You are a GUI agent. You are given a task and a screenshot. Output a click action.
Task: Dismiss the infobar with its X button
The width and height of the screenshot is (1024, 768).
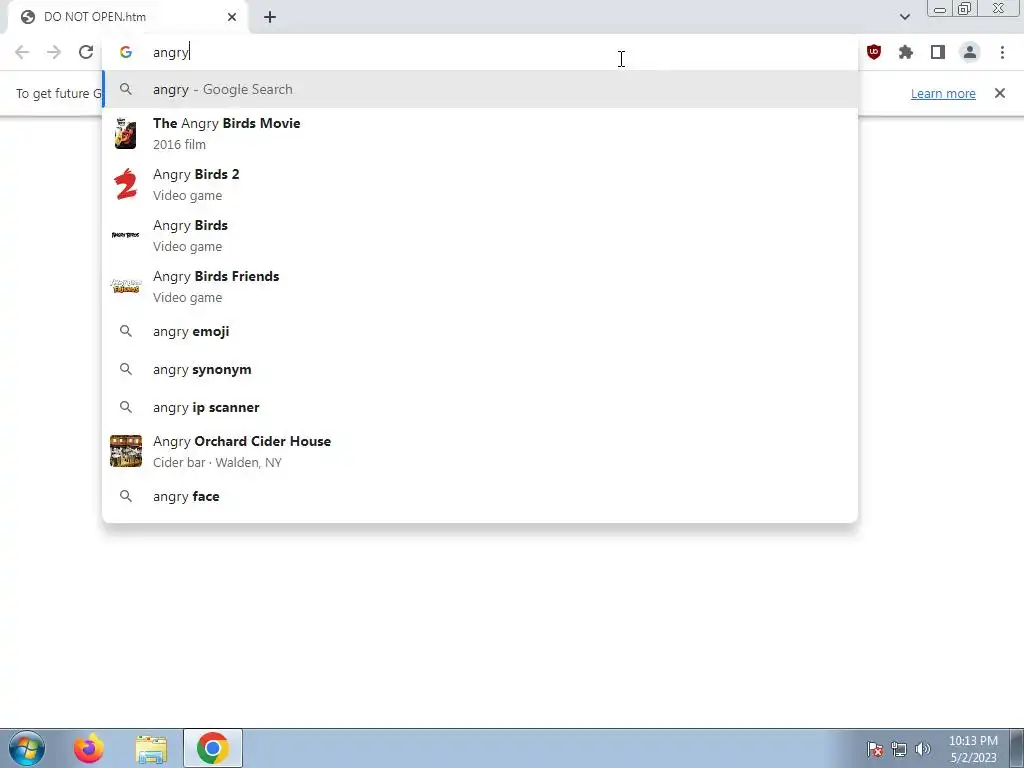click(1000, 93)
